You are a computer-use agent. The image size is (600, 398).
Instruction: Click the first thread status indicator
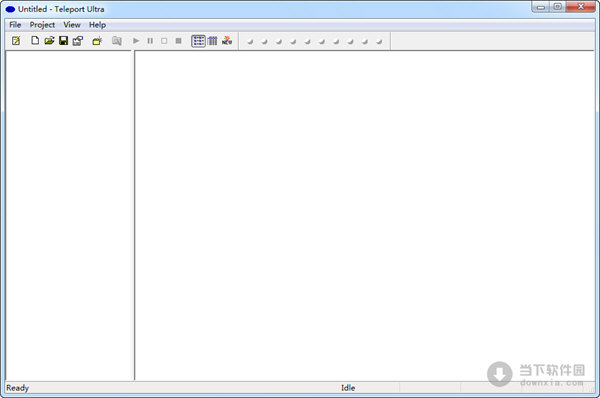coord(250,41)
